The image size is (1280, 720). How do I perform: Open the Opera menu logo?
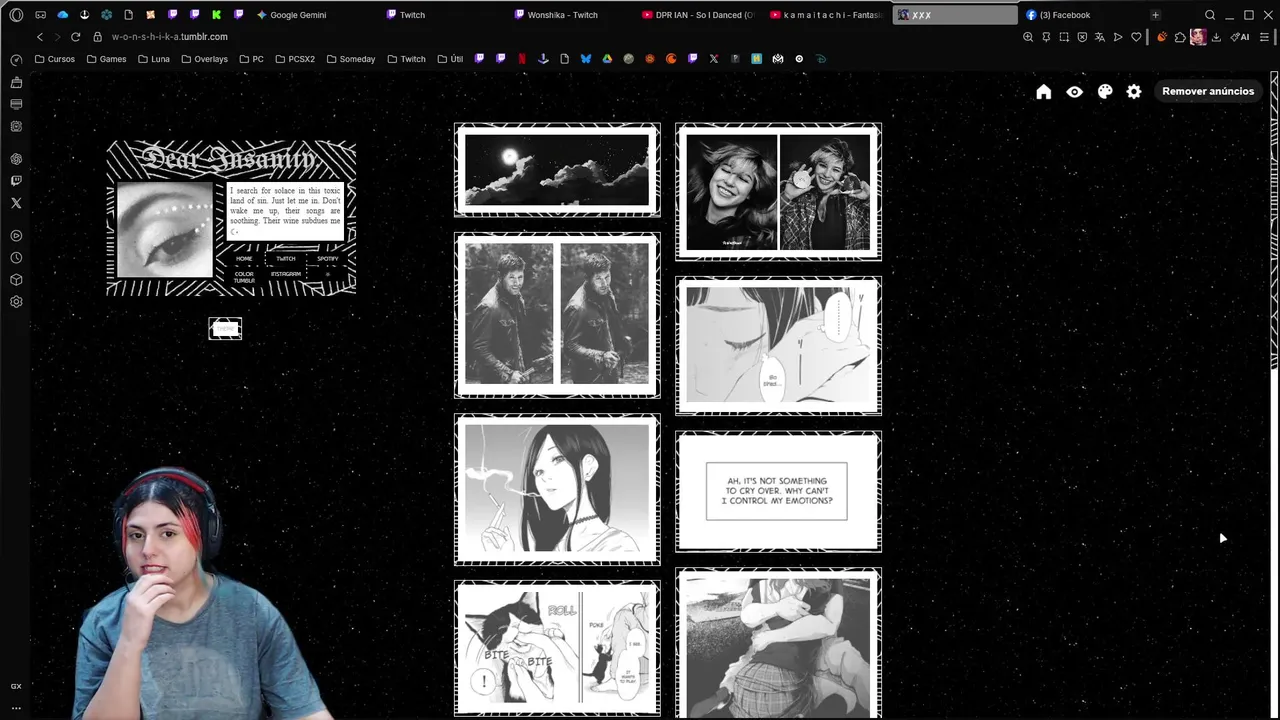coord(16,15)
